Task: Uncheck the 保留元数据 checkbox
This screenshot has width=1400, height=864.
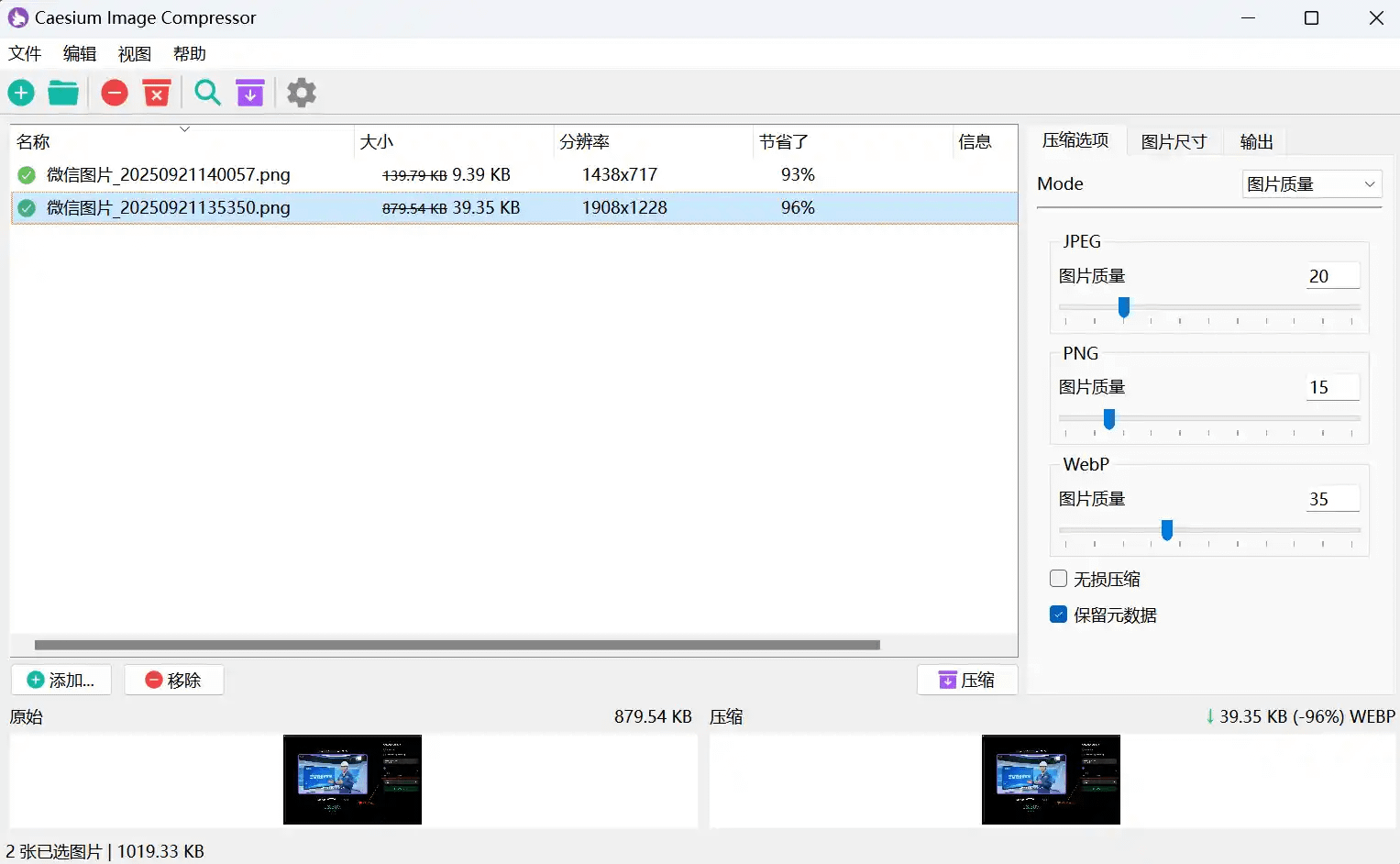Action: (x=1058, y=615)
